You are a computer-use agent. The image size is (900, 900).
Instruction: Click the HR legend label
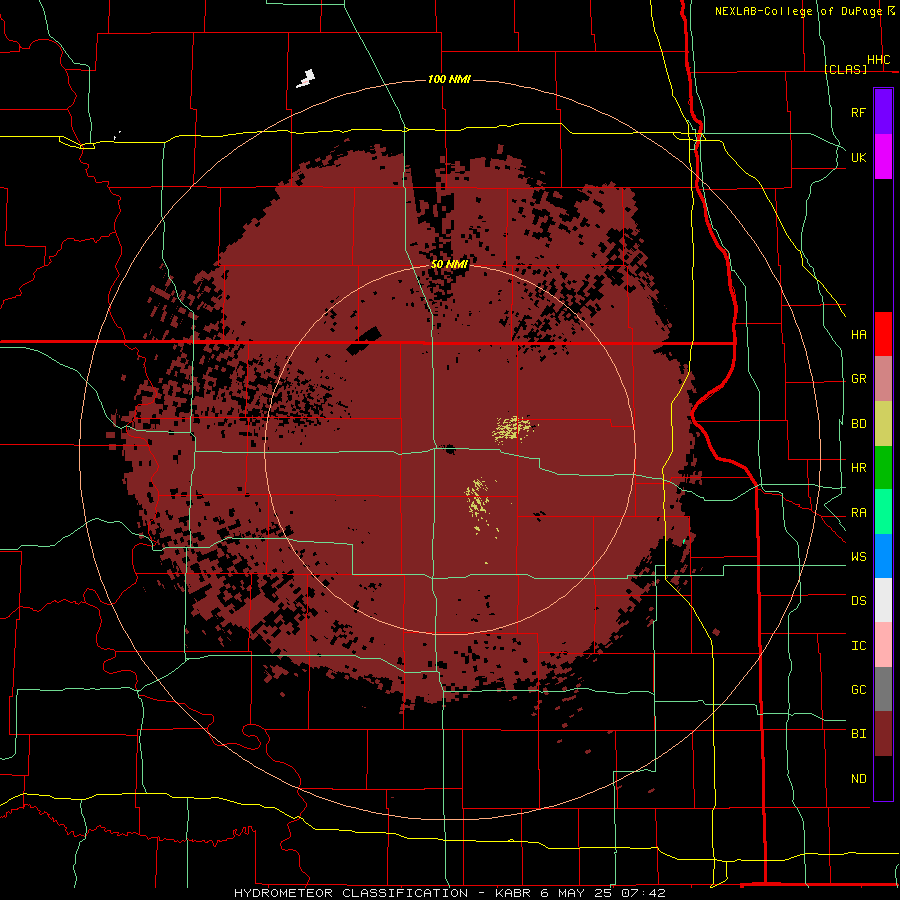click(858, 468)
